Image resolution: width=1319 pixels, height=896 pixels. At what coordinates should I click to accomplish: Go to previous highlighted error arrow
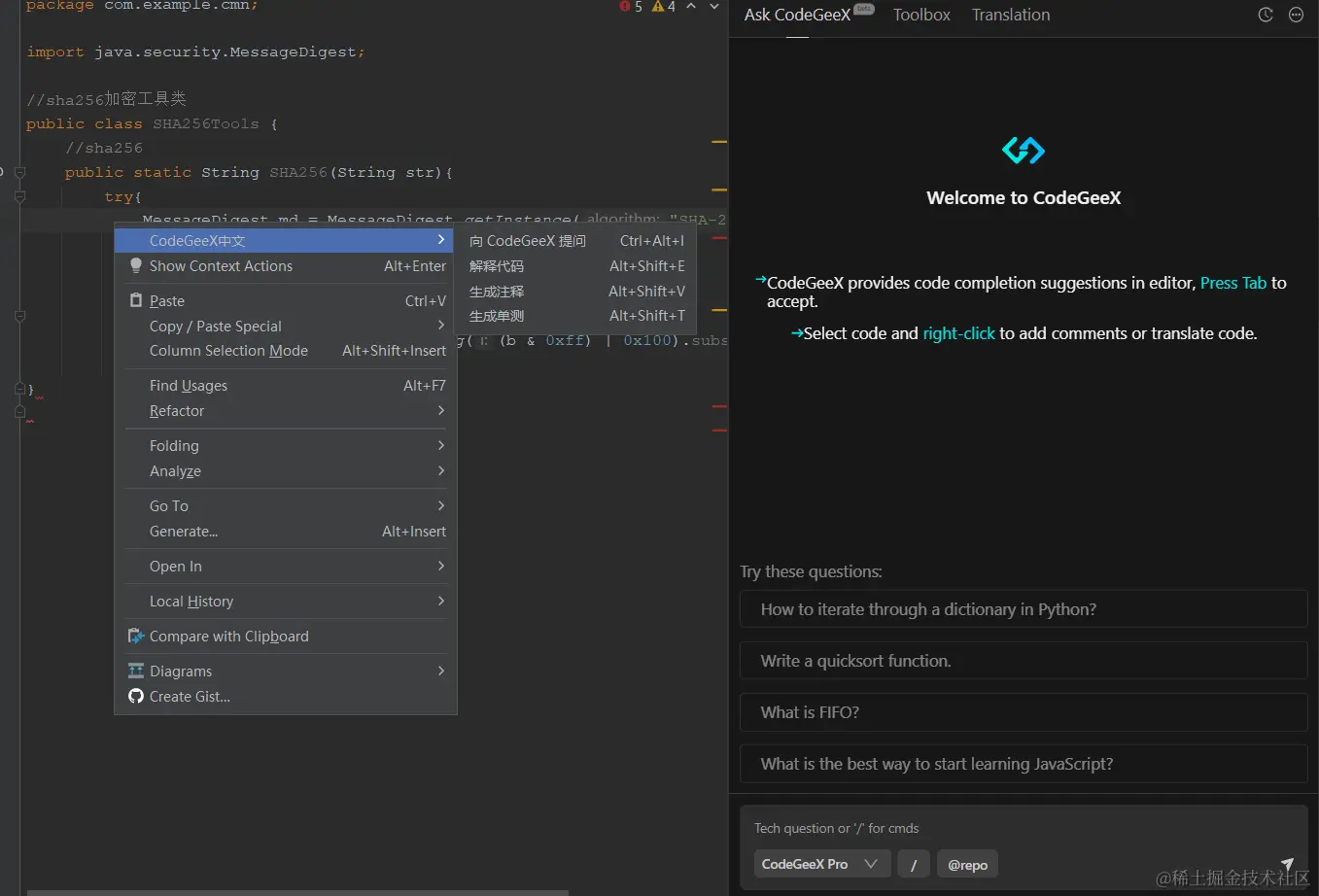pyautogui.click(x=691, y=7)
